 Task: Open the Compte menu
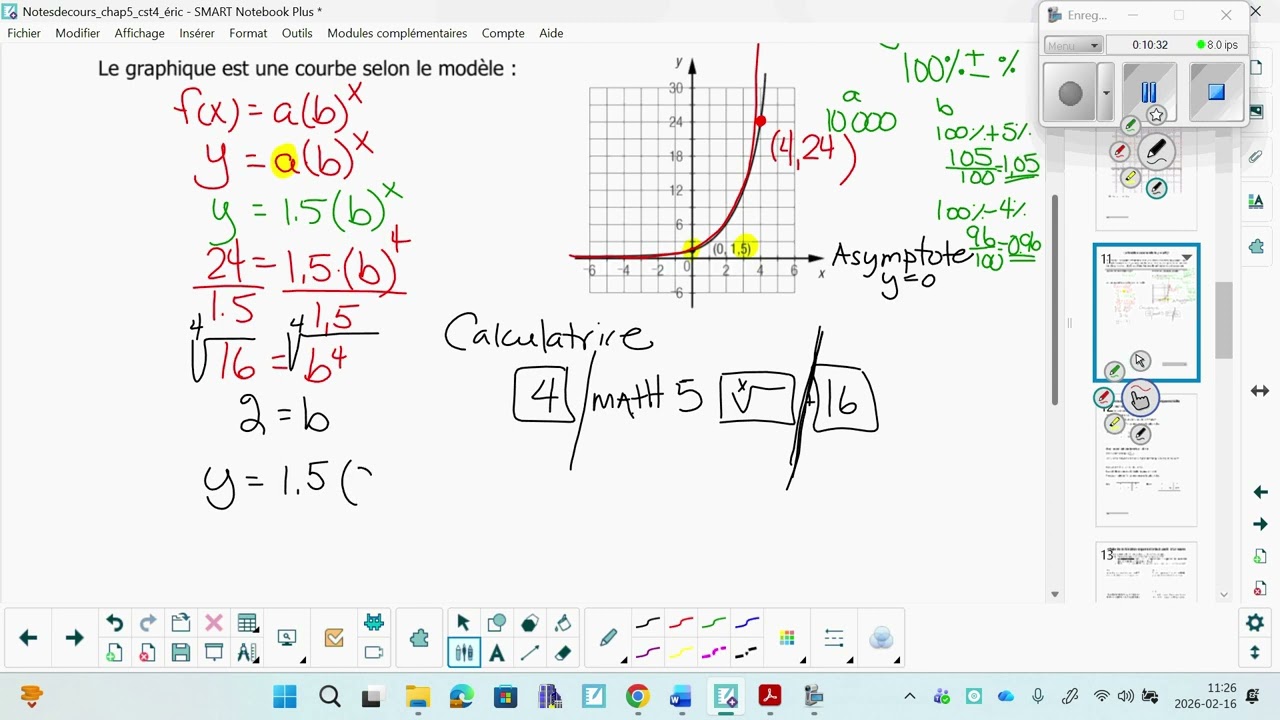[503, 33]
